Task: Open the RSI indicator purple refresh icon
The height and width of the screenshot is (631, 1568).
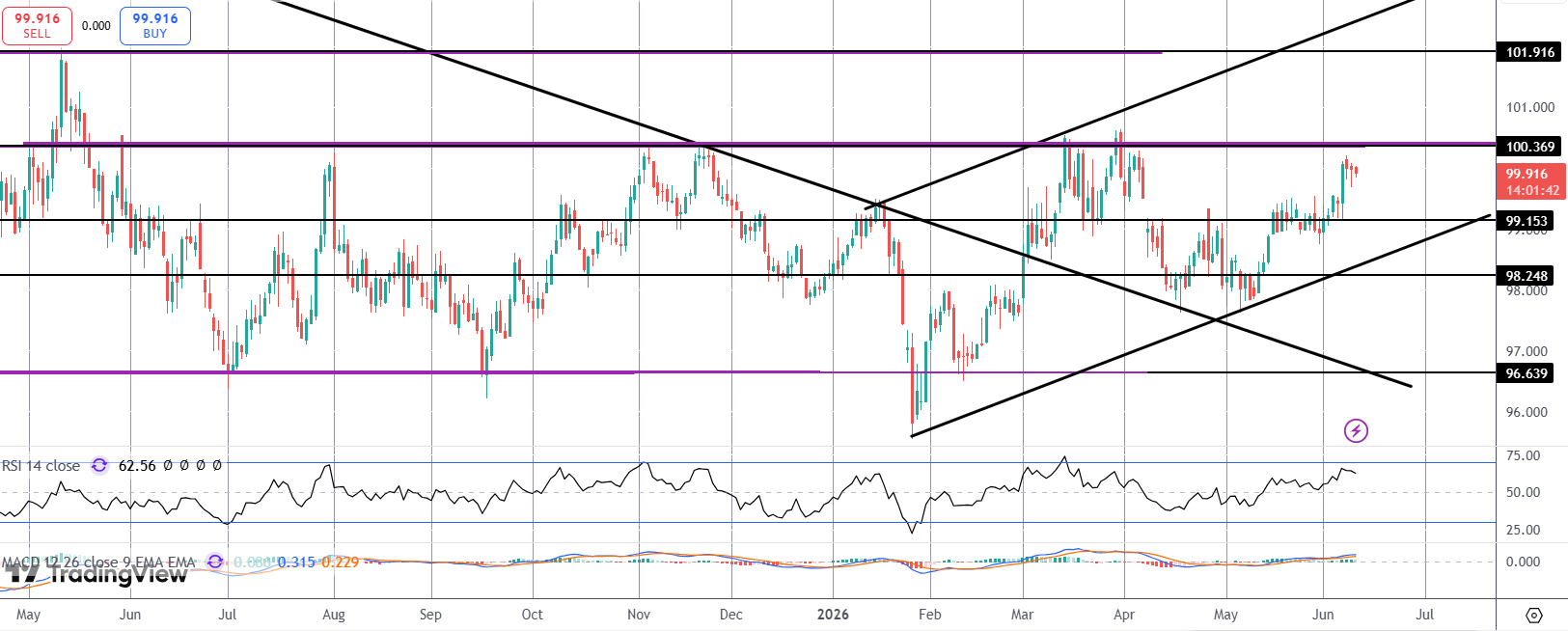Action: 99,465
